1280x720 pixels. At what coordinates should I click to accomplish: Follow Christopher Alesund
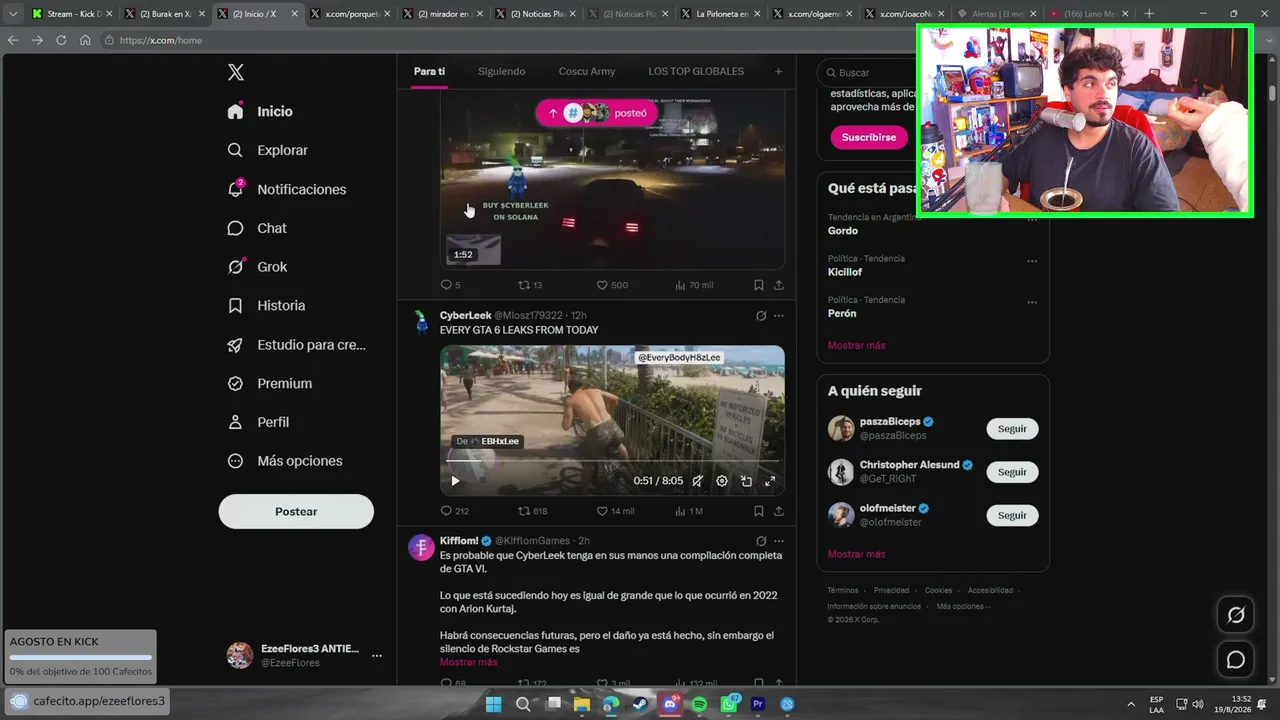pos(1012,472)
